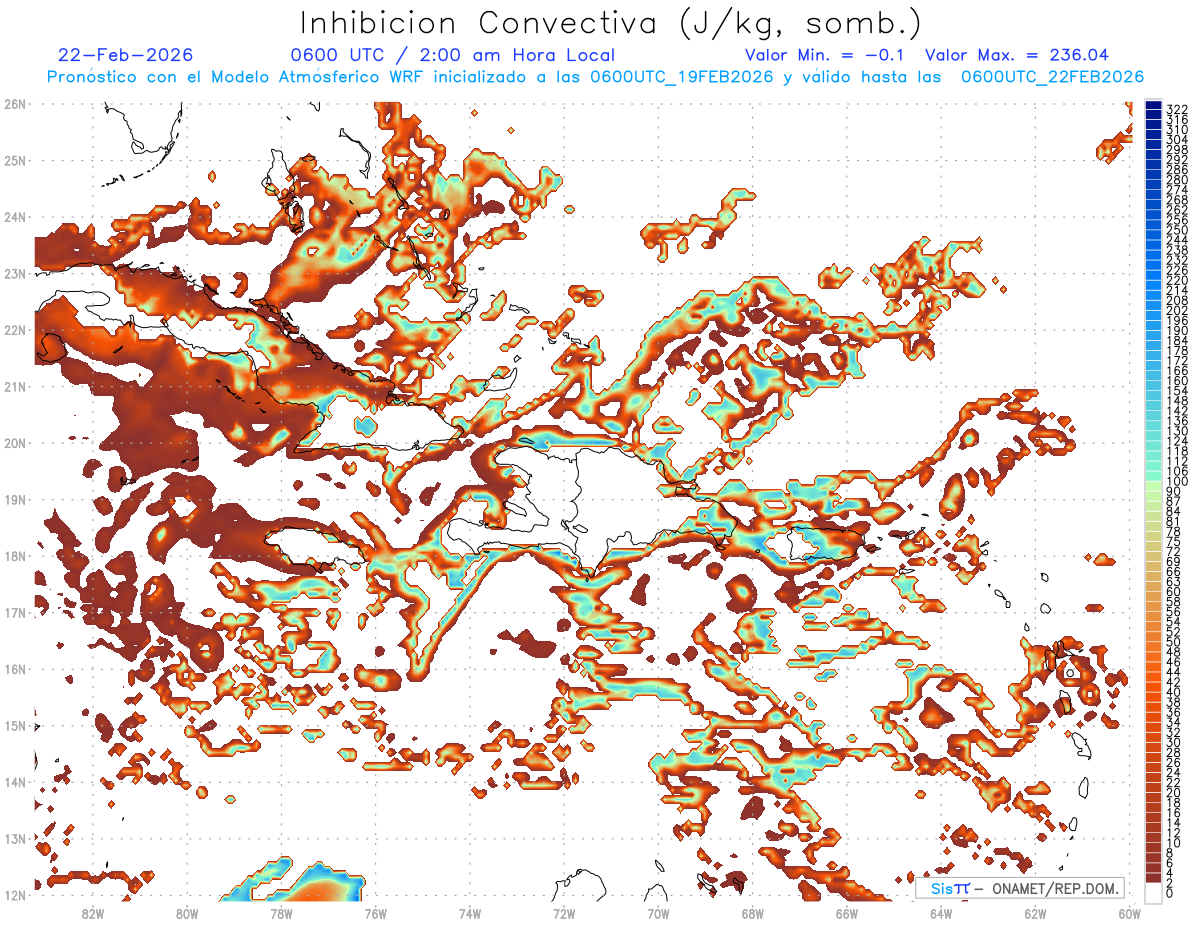Click the "Valor Max. = 236.04" readout
The image size is (1200, 927).
(x=1017, y=55)
